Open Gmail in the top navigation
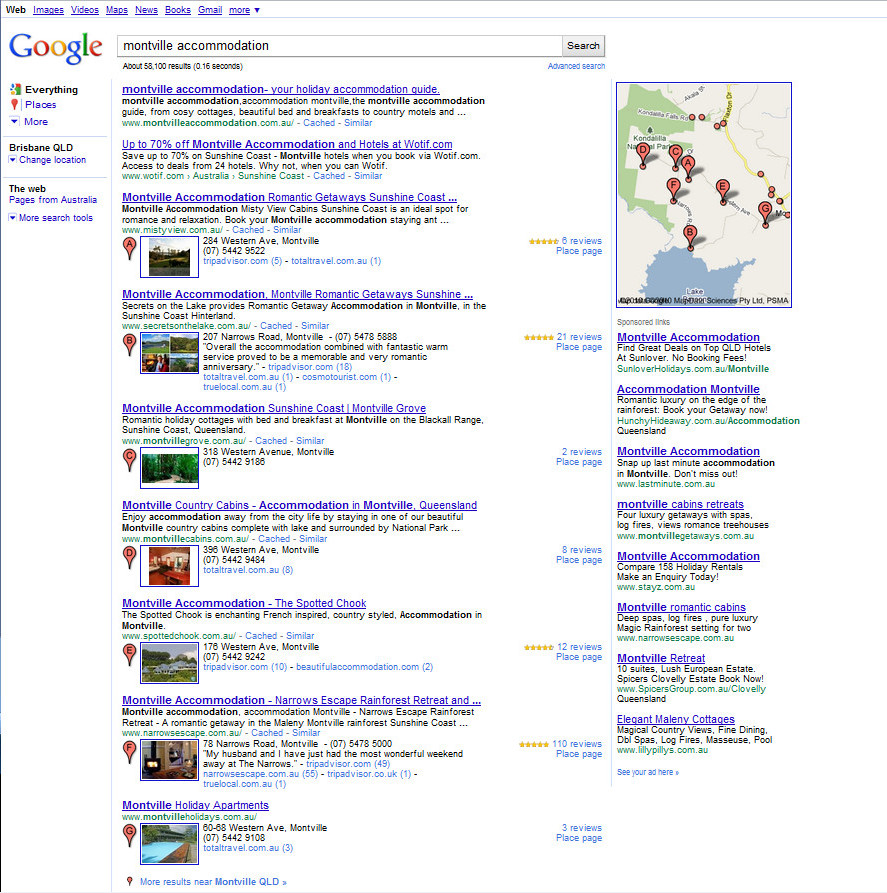Image resolution: width=887 pixels, height=893 pixels. click(210, 10)
